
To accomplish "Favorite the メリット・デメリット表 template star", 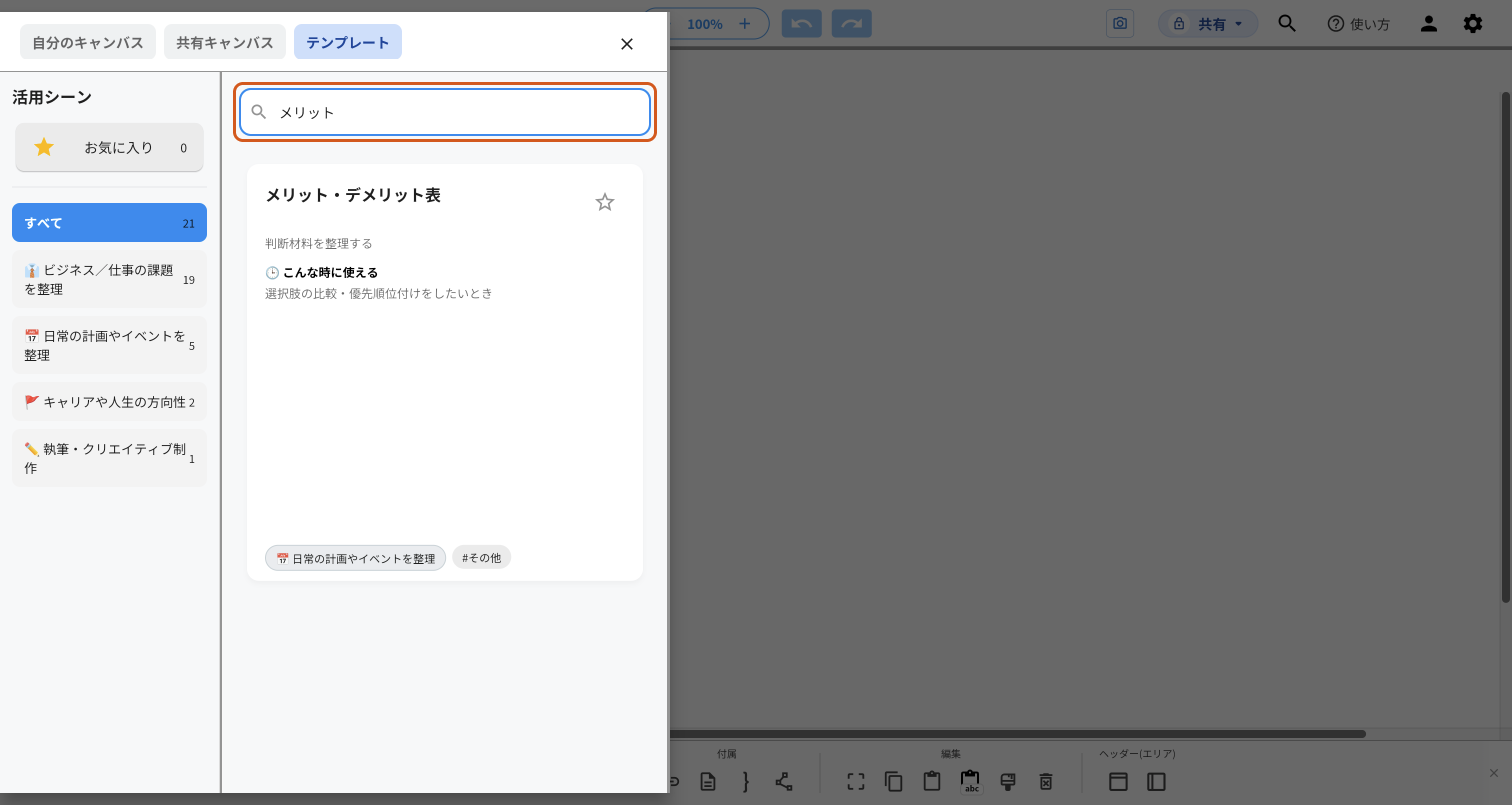I will 605,202.
